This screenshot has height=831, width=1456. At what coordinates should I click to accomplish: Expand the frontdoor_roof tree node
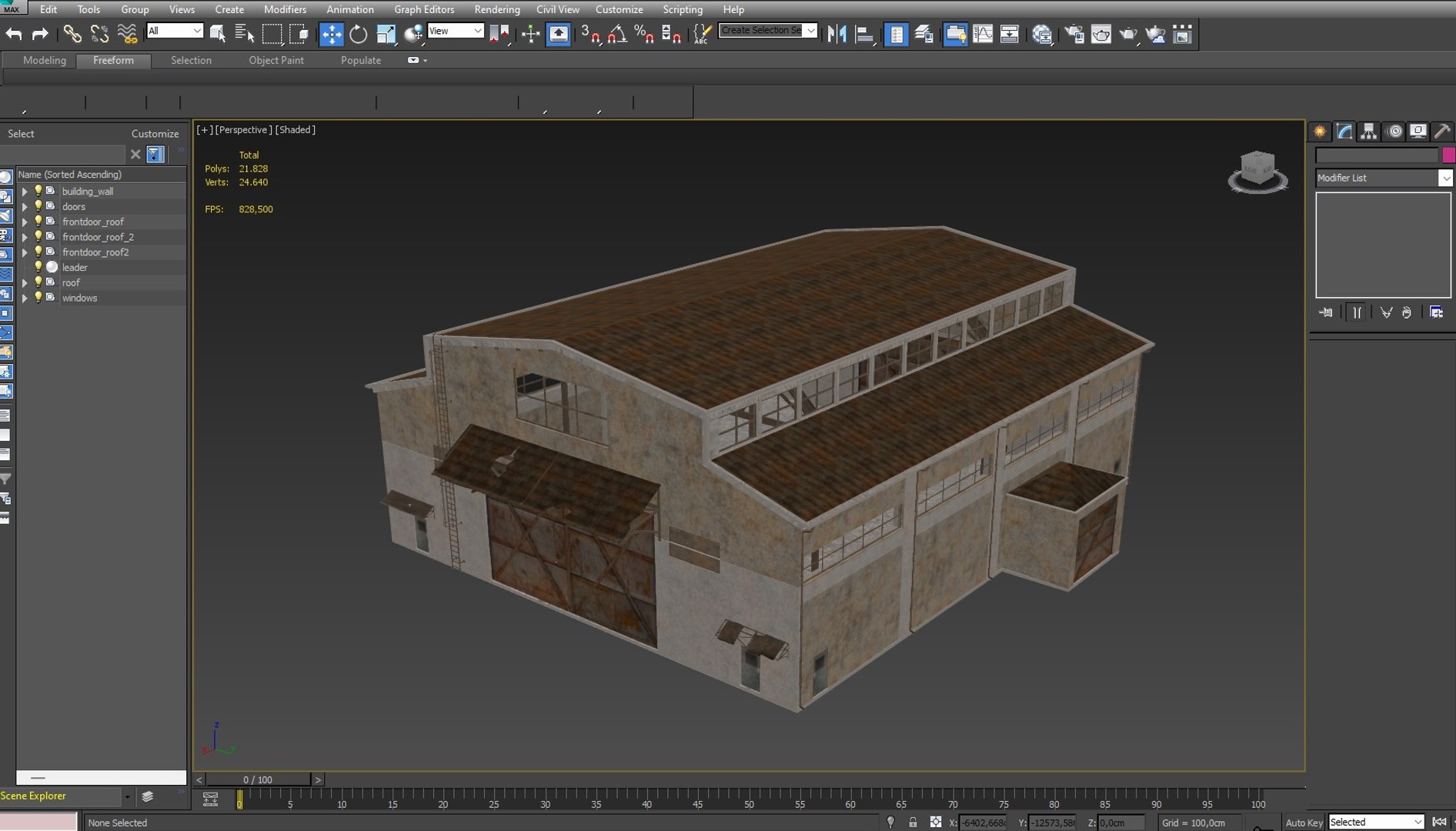tap(24, 222)
